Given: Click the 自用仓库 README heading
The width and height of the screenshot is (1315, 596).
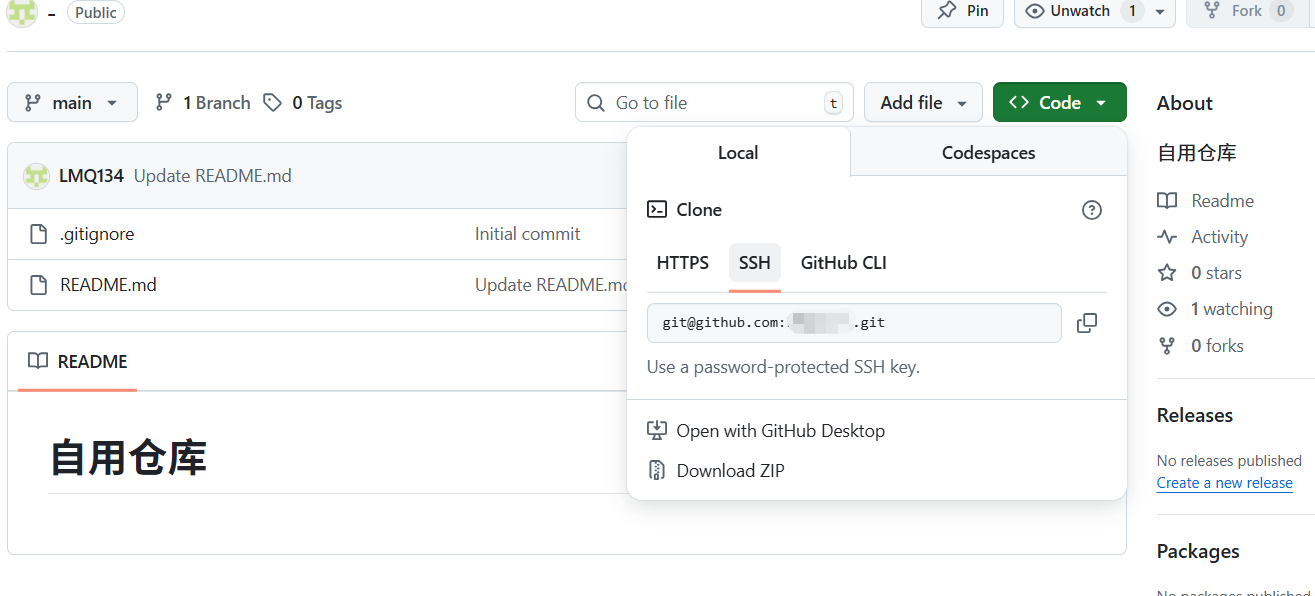Looking at the screenshot, I should point(128,458).
